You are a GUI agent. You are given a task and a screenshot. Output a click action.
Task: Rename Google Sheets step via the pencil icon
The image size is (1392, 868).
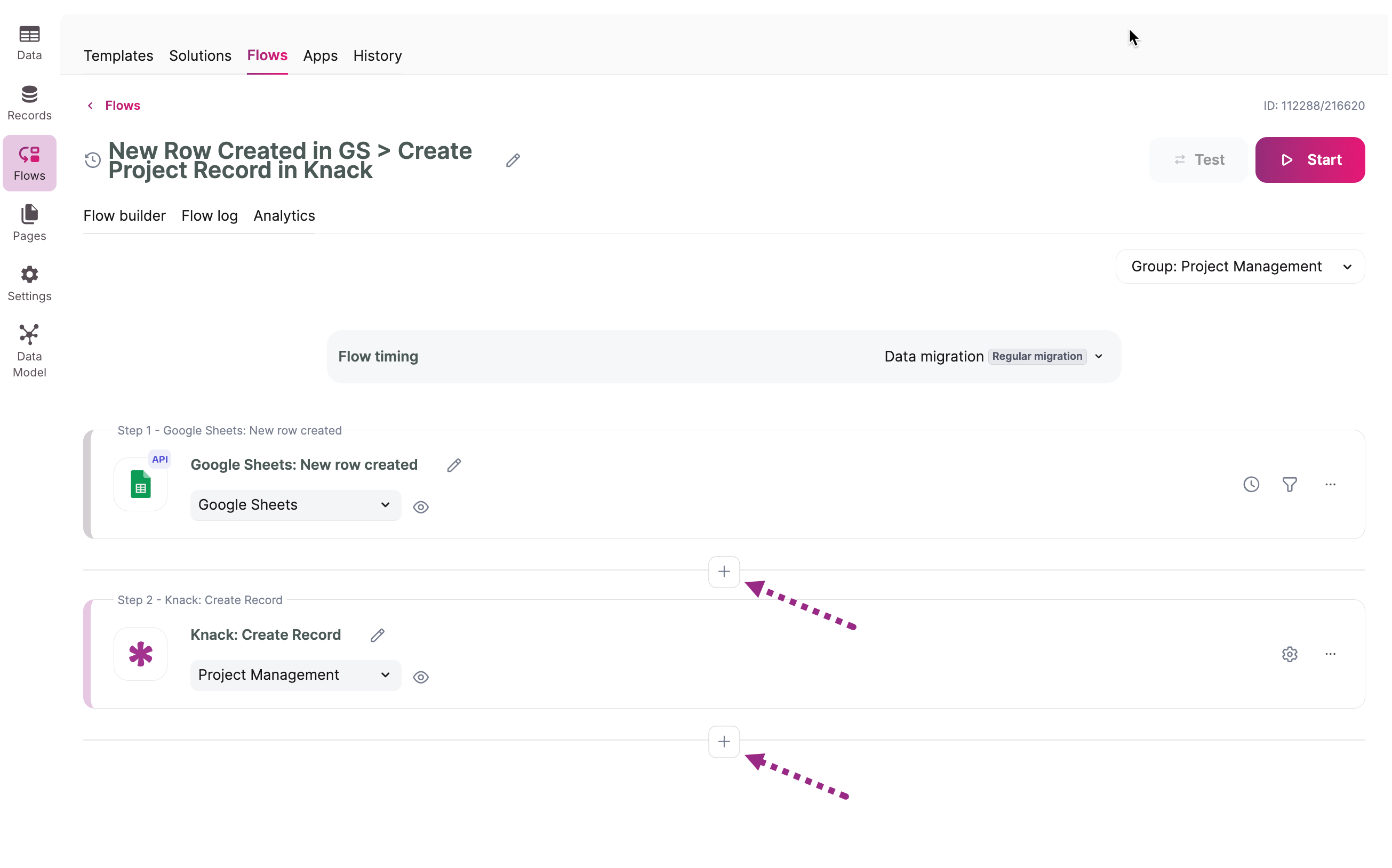tap(454, 465)
